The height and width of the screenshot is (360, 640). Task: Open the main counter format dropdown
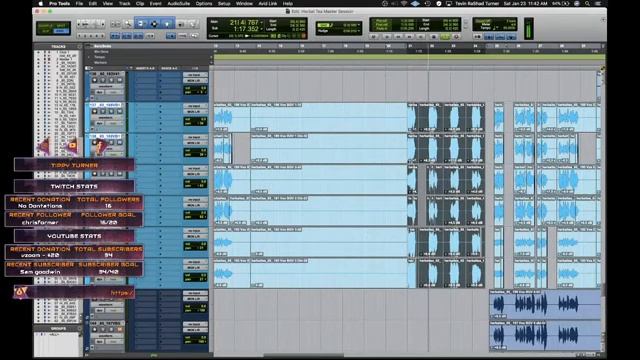(262, 22)
